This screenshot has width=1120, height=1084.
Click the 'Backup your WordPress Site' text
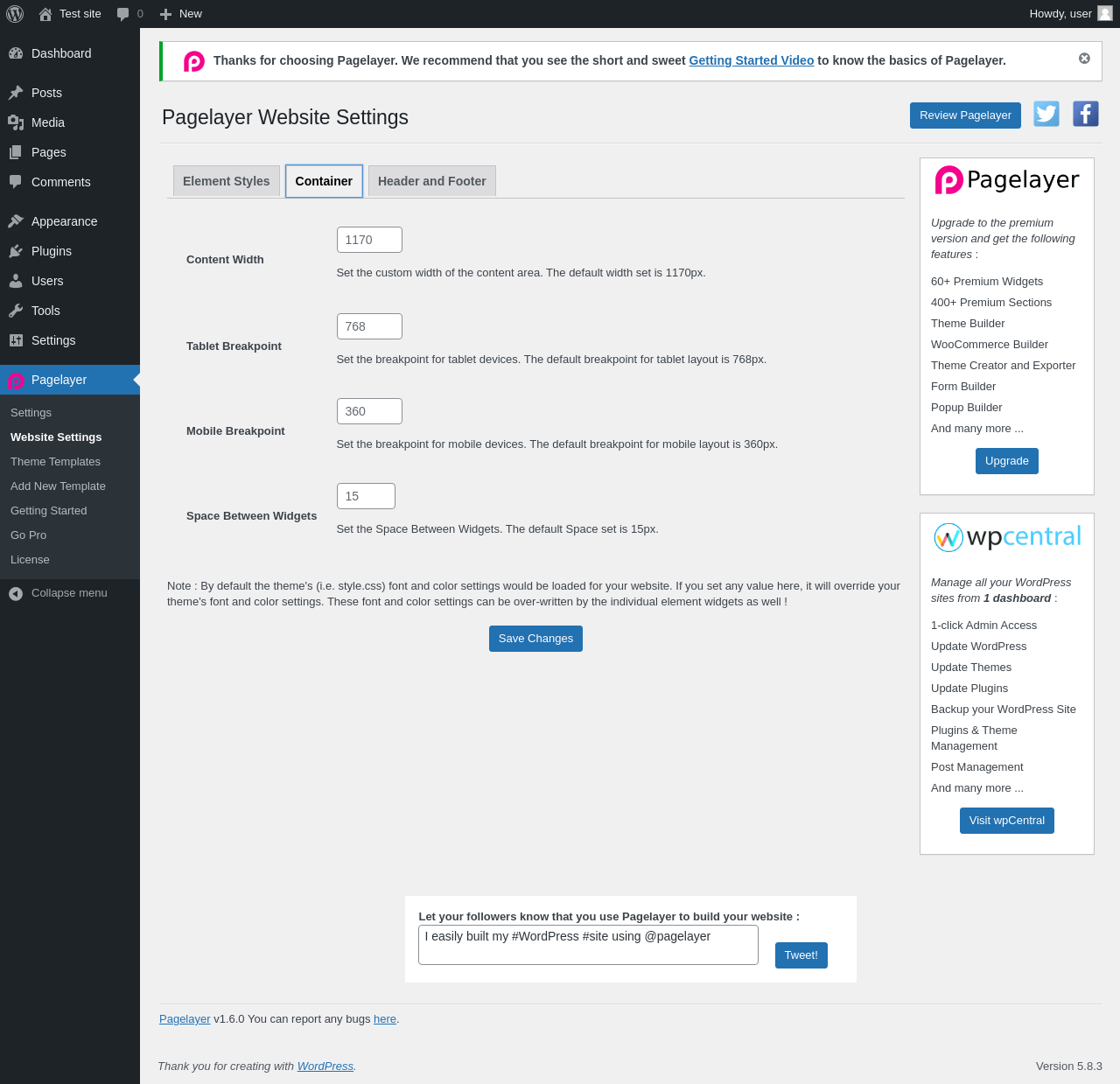pos(1004,710)
